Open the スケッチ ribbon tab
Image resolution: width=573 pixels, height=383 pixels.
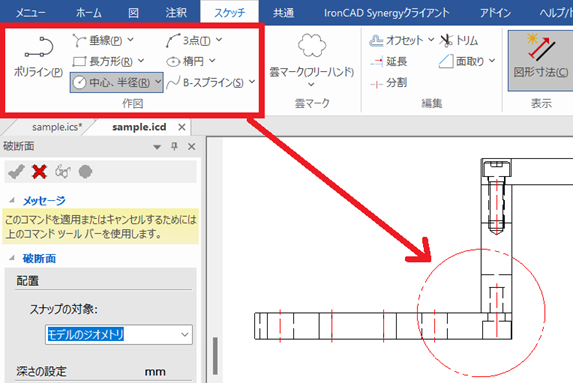[229, 13]
